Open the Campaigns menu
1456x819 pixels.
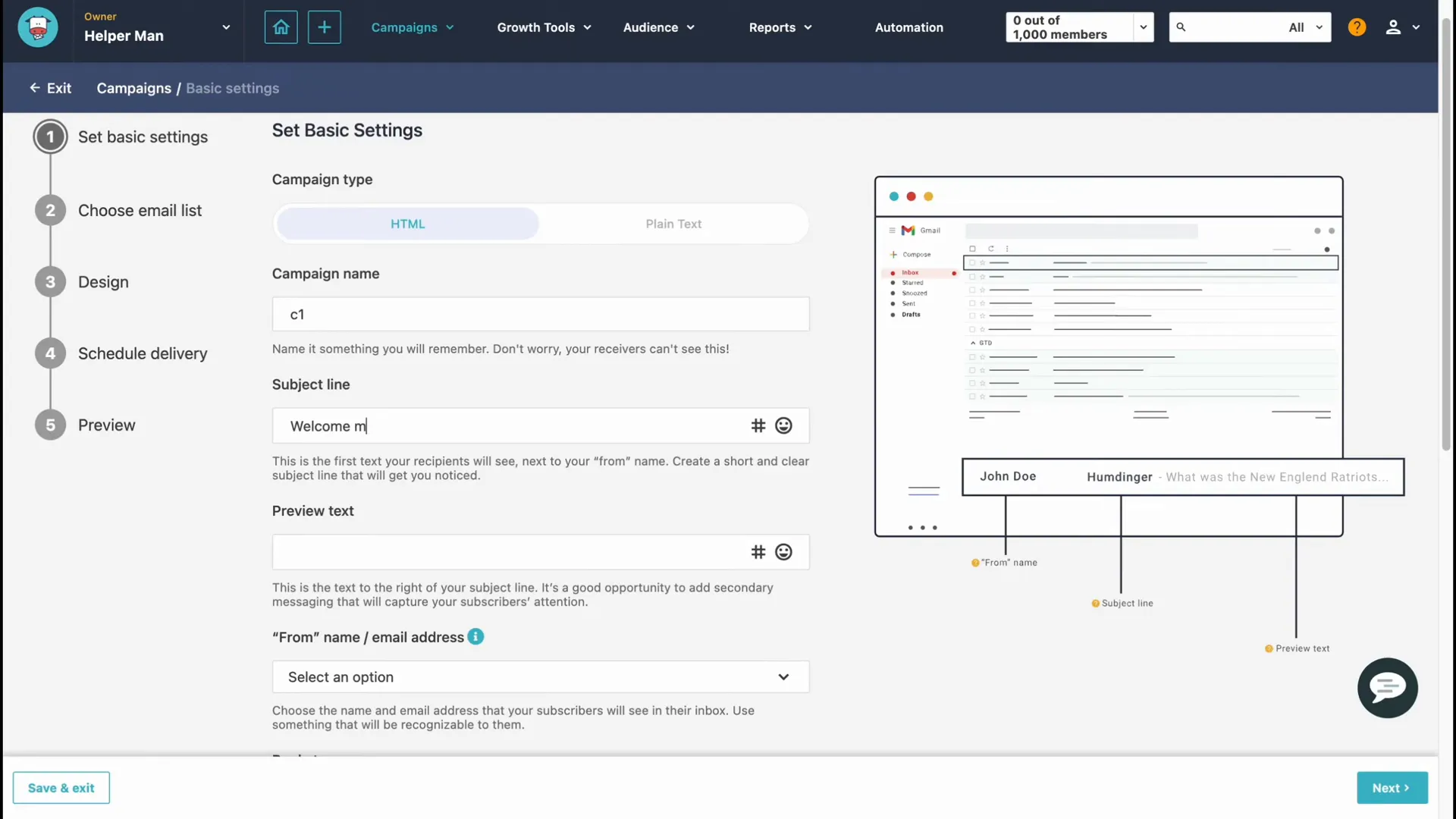point(413,27)
